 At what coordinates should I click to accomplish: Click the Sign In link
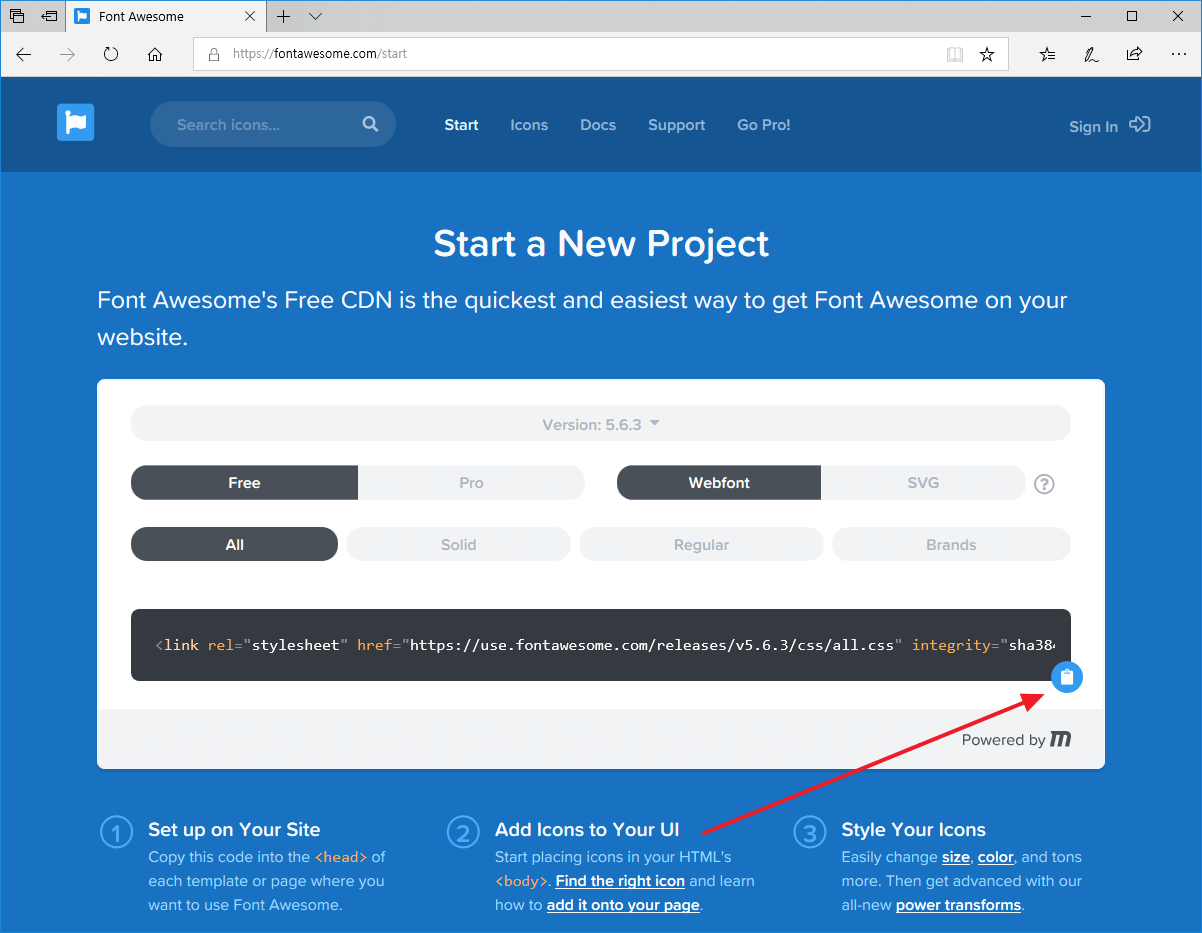(x=1093, y=126)
